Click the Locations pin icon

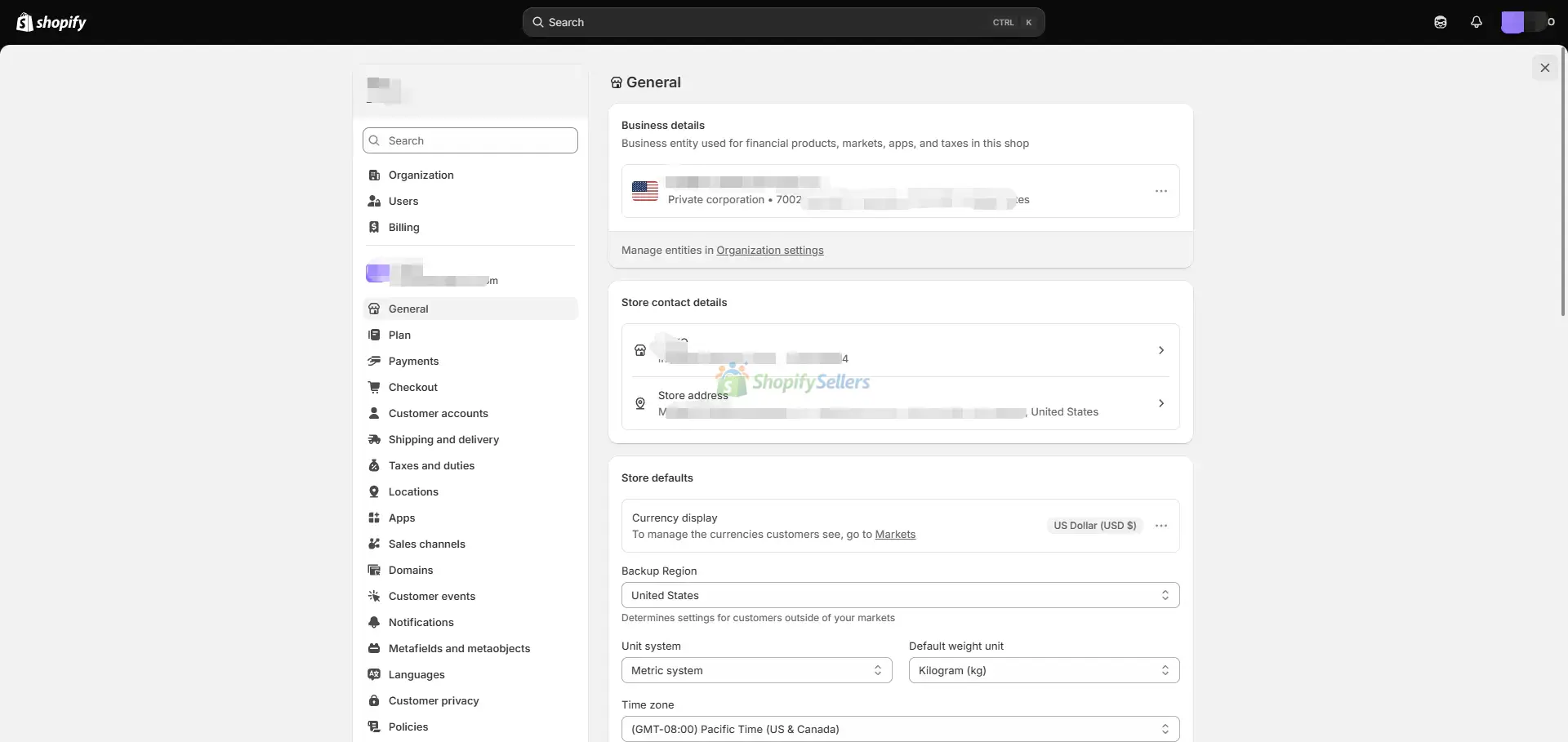(374, 491)
